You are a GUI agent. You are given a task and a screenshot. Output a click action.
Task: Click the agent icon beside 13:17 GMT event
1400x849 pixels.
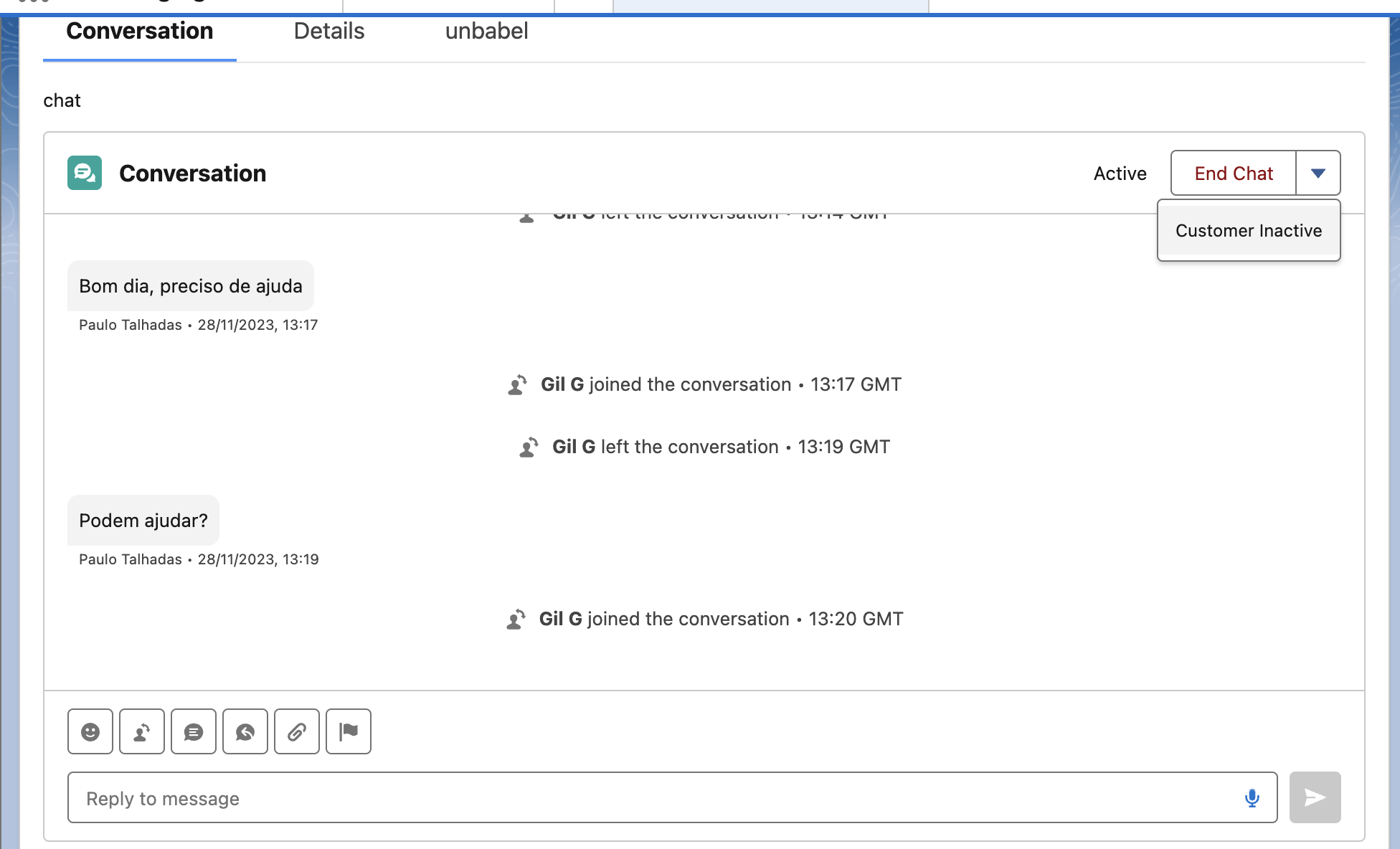tap(517, 385)
